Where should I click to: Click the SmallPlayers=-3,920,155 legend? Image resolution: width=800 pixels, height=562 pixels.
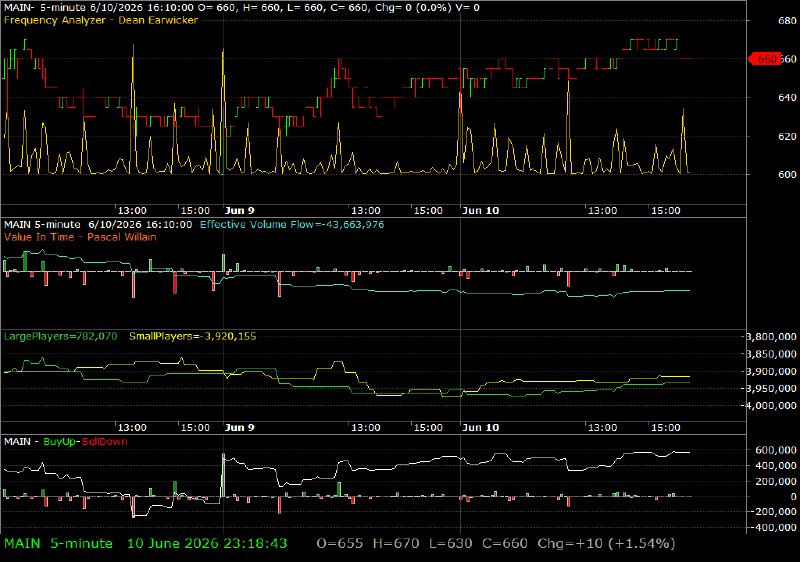click(193, 336)
